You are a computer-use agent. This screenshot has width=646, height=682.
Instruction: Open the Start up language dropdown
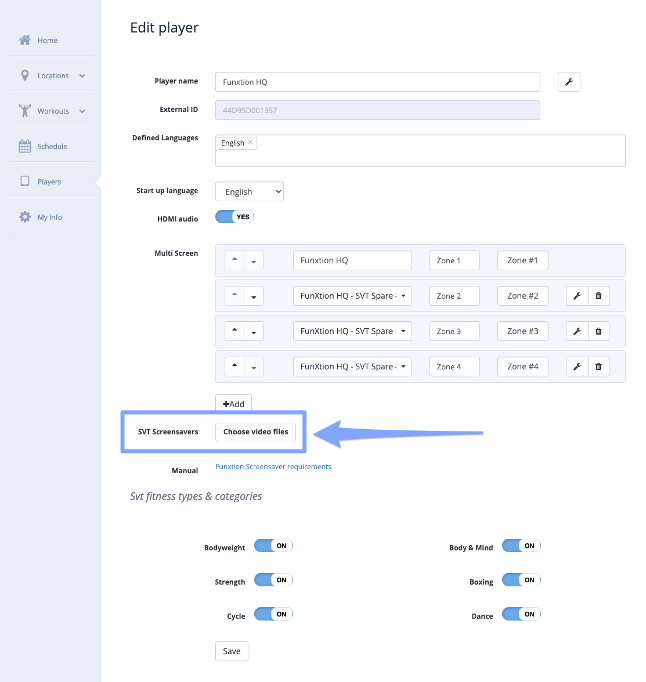(x=249, y=191)
